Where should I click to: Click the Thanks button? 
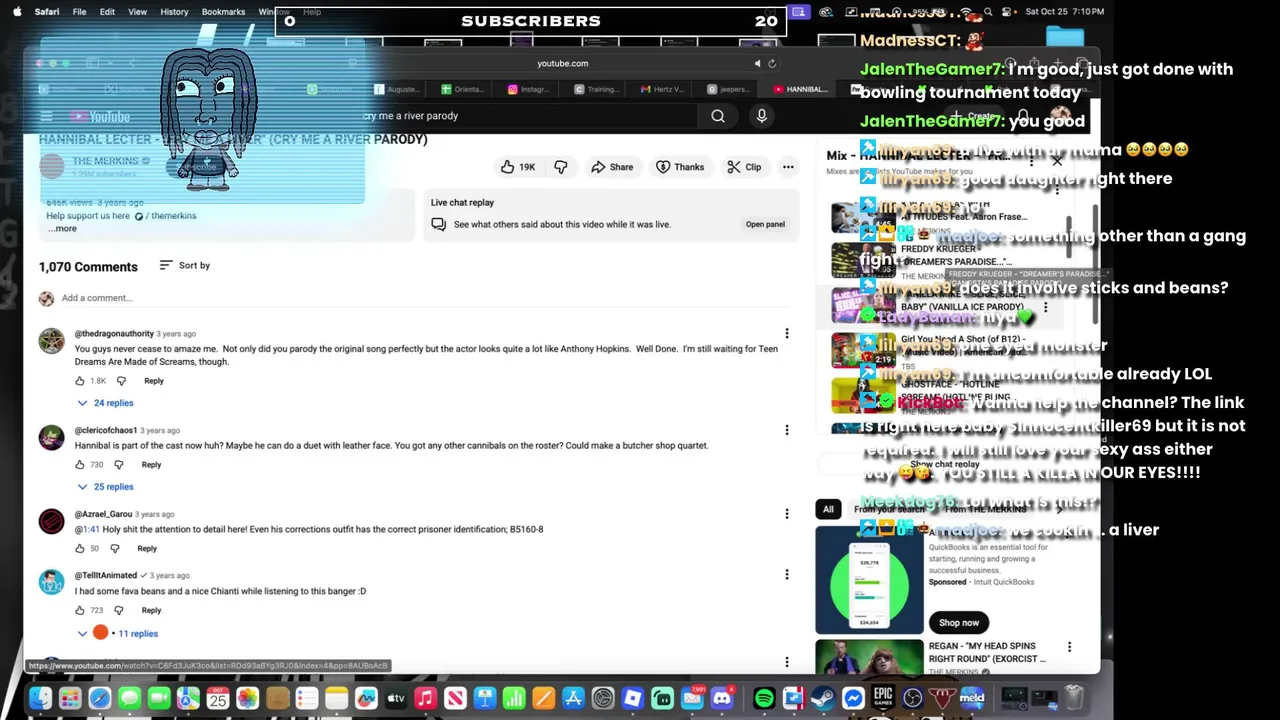680,167
